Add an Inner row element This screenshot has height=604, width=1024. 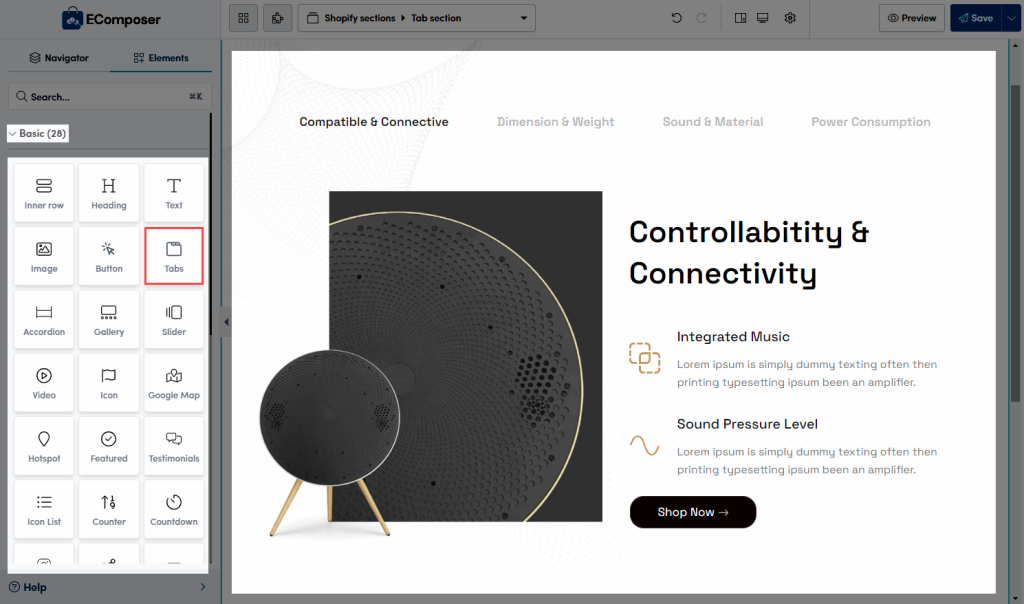pos(44,193)
